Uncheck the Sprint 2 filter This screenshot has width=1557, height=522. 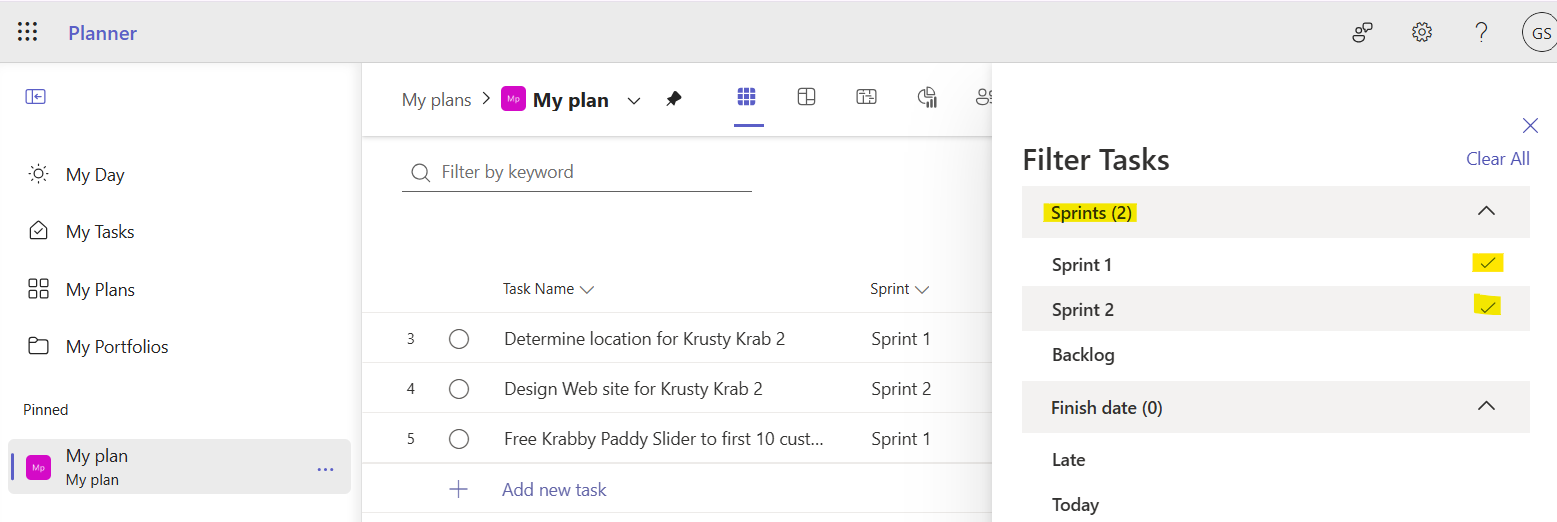pyautogui.click(x=1488, y=308)
